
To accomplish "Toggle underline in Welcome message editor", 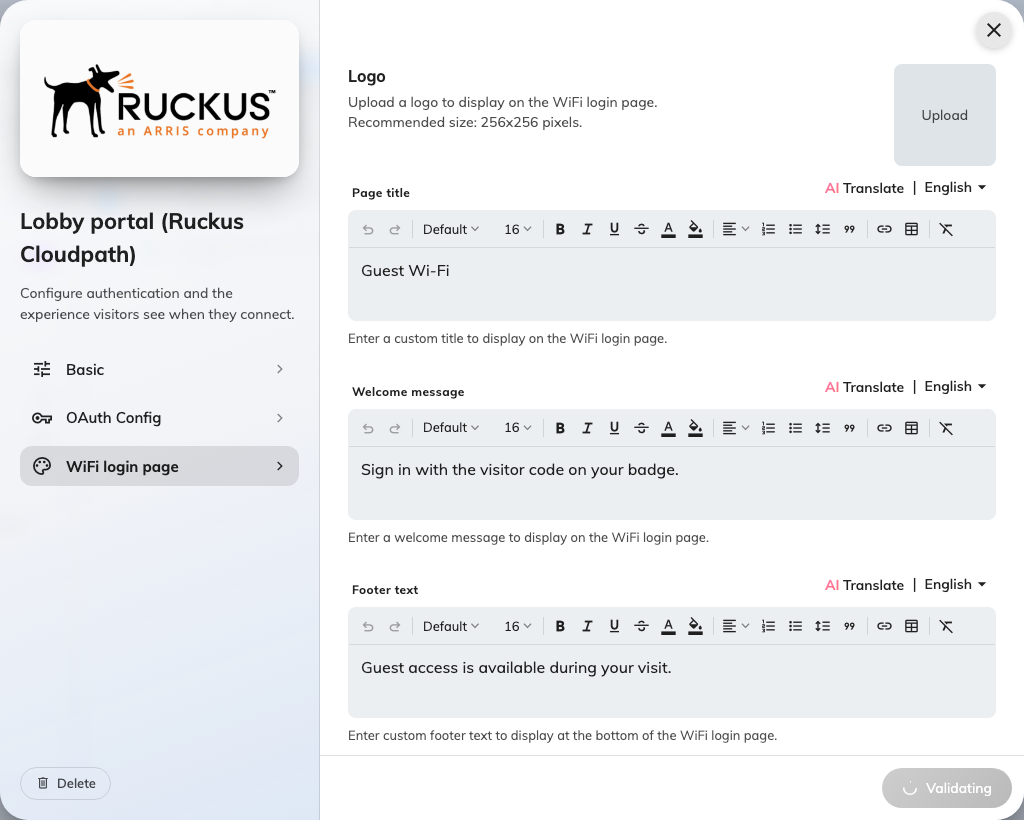I will pos(614,428).
